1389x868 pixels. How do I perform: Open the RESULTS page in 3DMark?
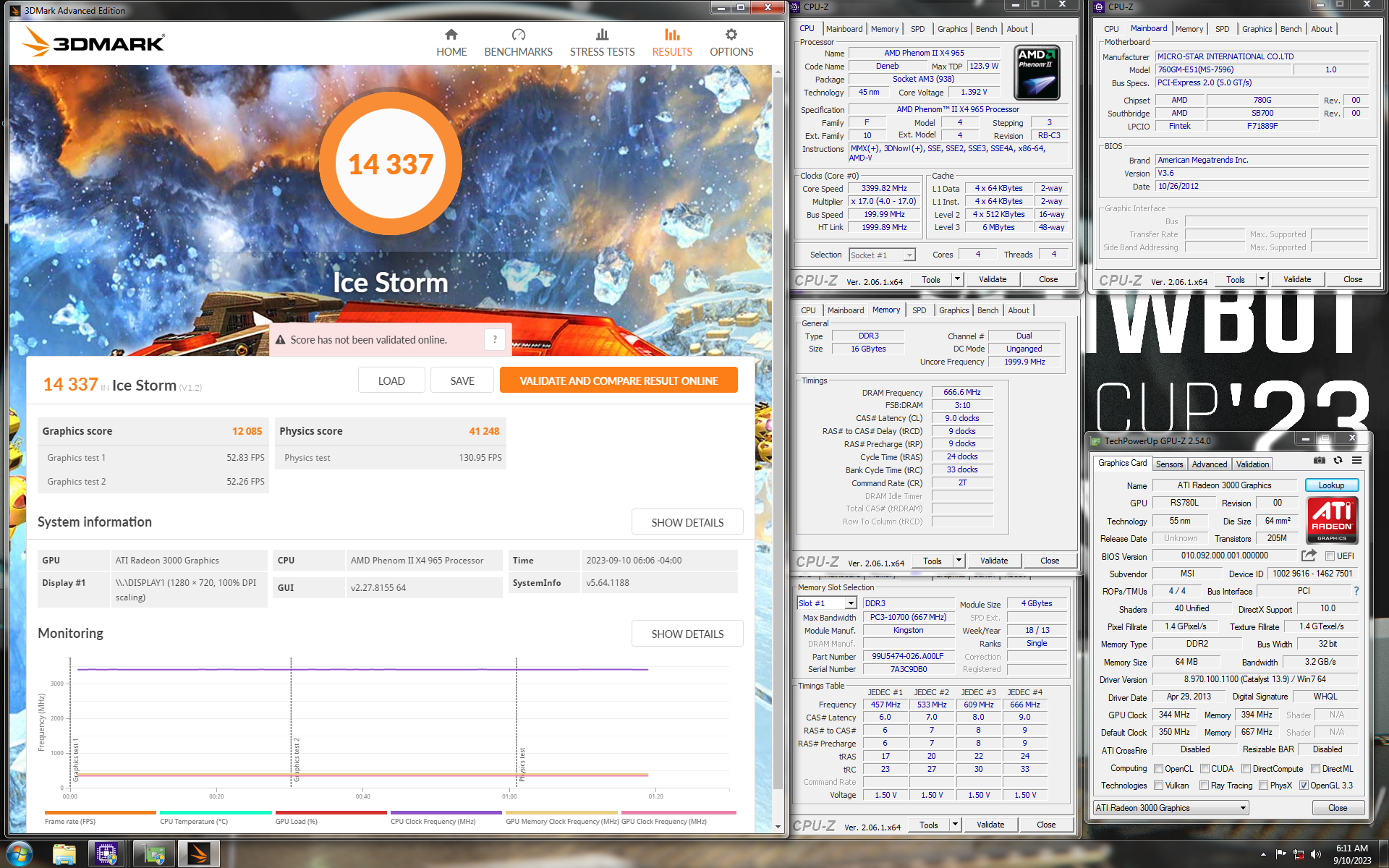point(672,43)
